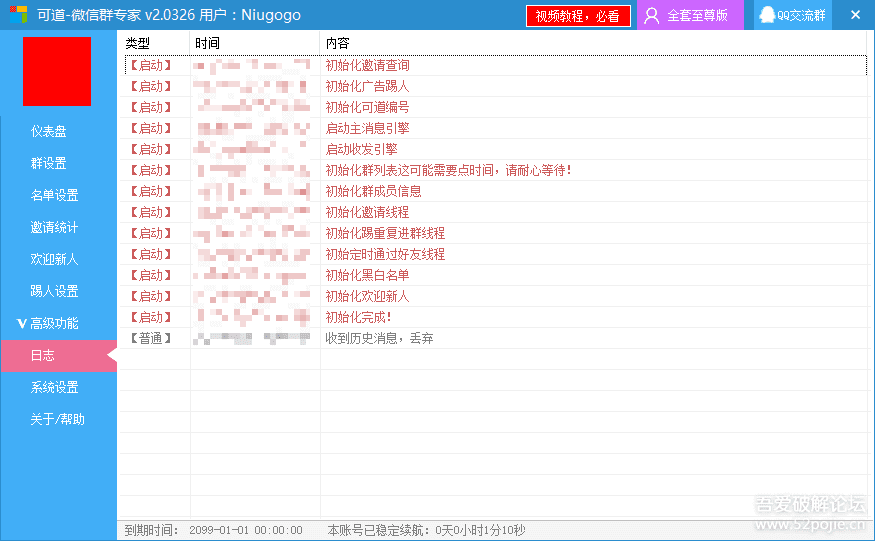Click the 到期时间 status label
875x541 pixels.
pyautogui.click(x=151, y=530)
